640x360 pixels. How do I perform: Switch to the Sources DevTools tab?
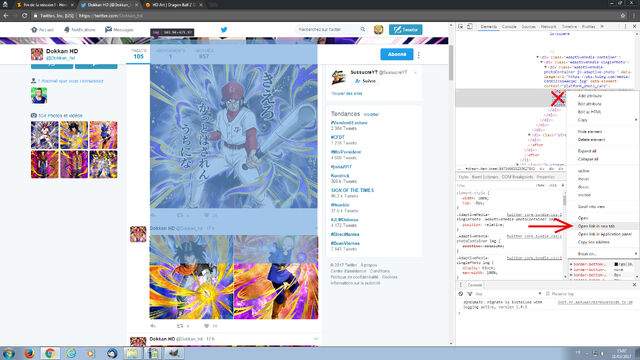(528, 27)
